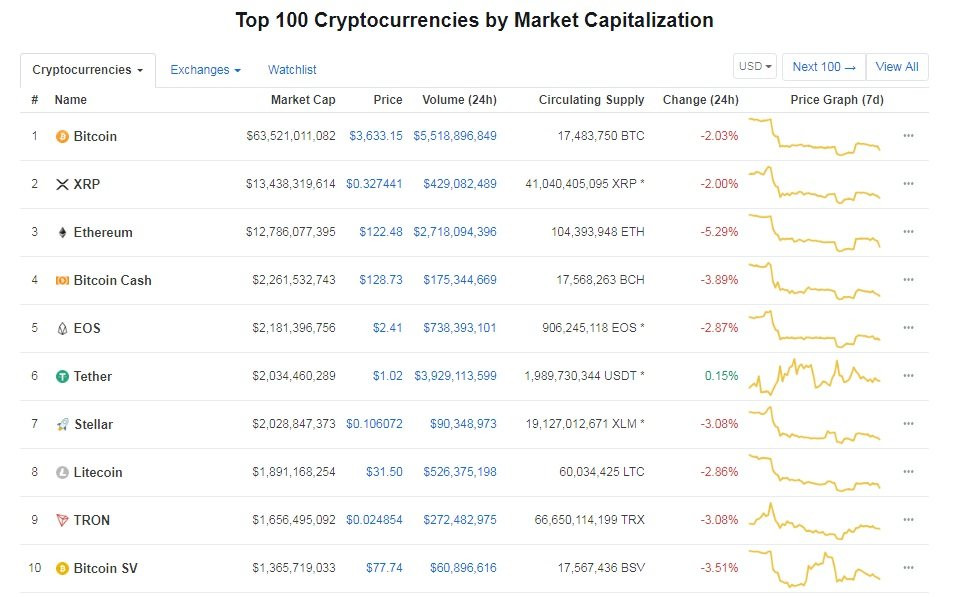This screenshot has height=597, width=957.
Task: Switch to the Watchlist tab
Action: tap(292, 70)
